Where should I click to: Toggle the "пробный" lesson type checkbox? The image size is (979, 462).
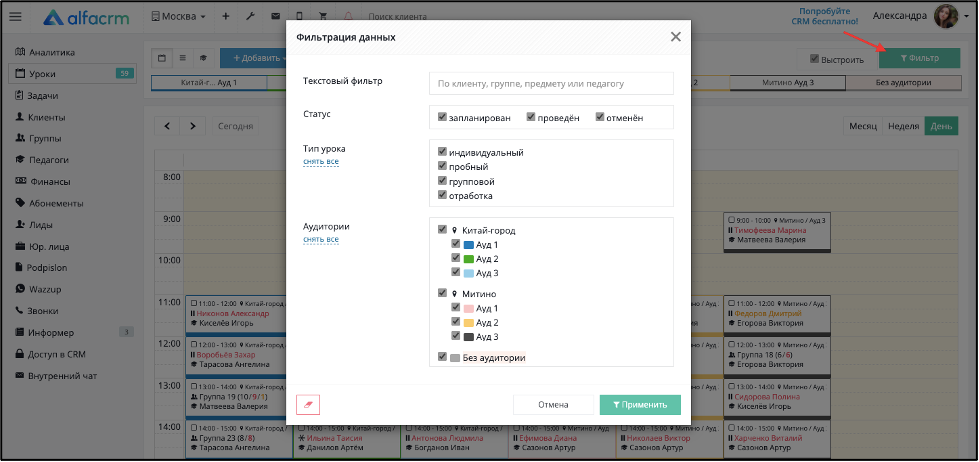point(442,167)
